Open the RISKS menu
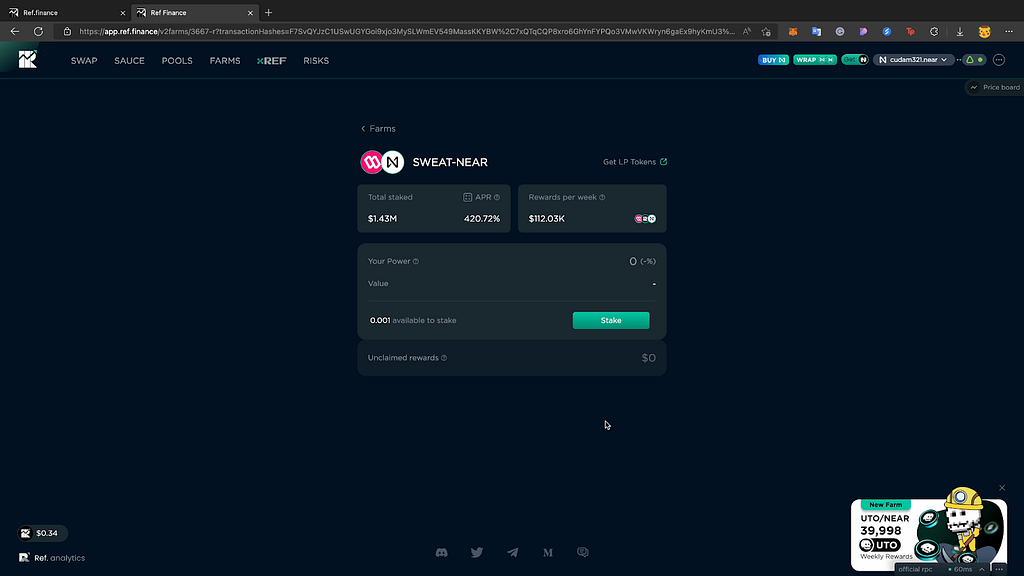The height and width of the screenshot is (576, 1024). (x=316, y=61)
